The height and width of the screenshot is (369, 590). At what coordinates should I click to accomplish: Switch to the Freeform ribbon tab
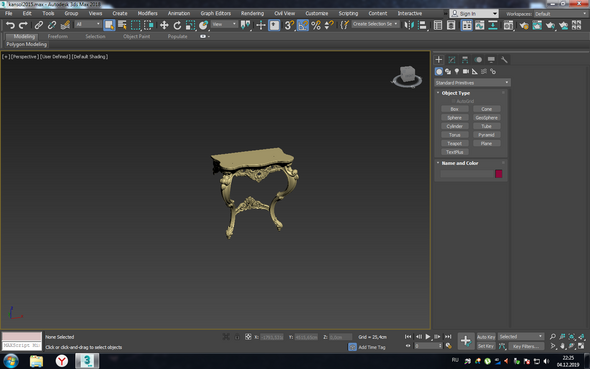[58, 36]
